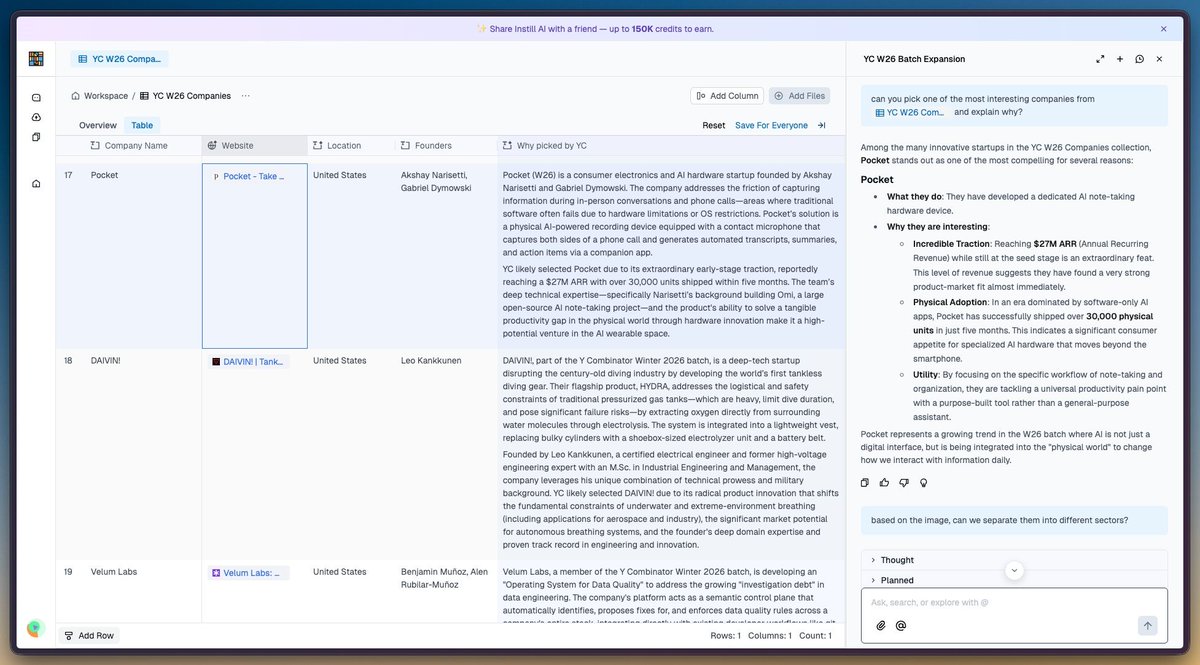Click the Leo Kankkunen founders cell
This screenshot has height=665, width=1200.
pyautogui.click(x=446, y=454)
